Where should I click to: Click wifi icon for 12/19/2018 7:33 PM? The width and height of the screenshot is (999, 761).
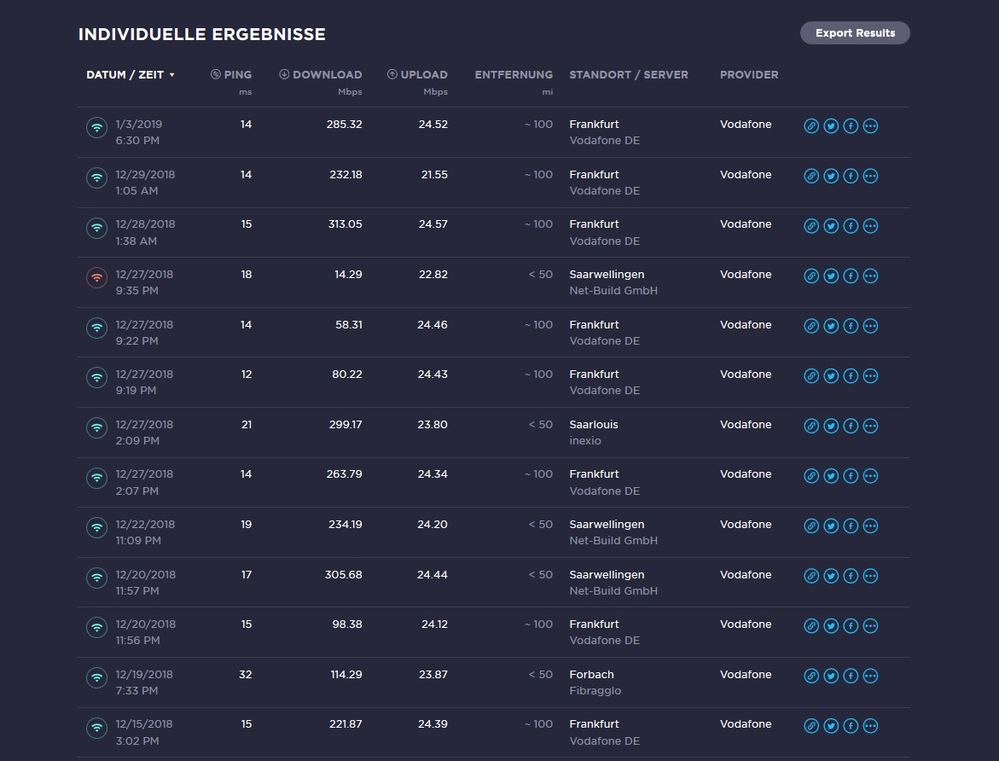(x=97, y=678)
